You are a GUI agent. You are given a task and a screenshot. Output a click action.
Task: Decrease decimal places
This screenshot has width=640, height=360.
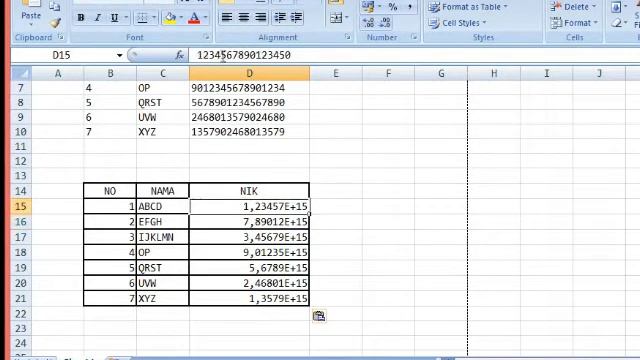point(384,22)
